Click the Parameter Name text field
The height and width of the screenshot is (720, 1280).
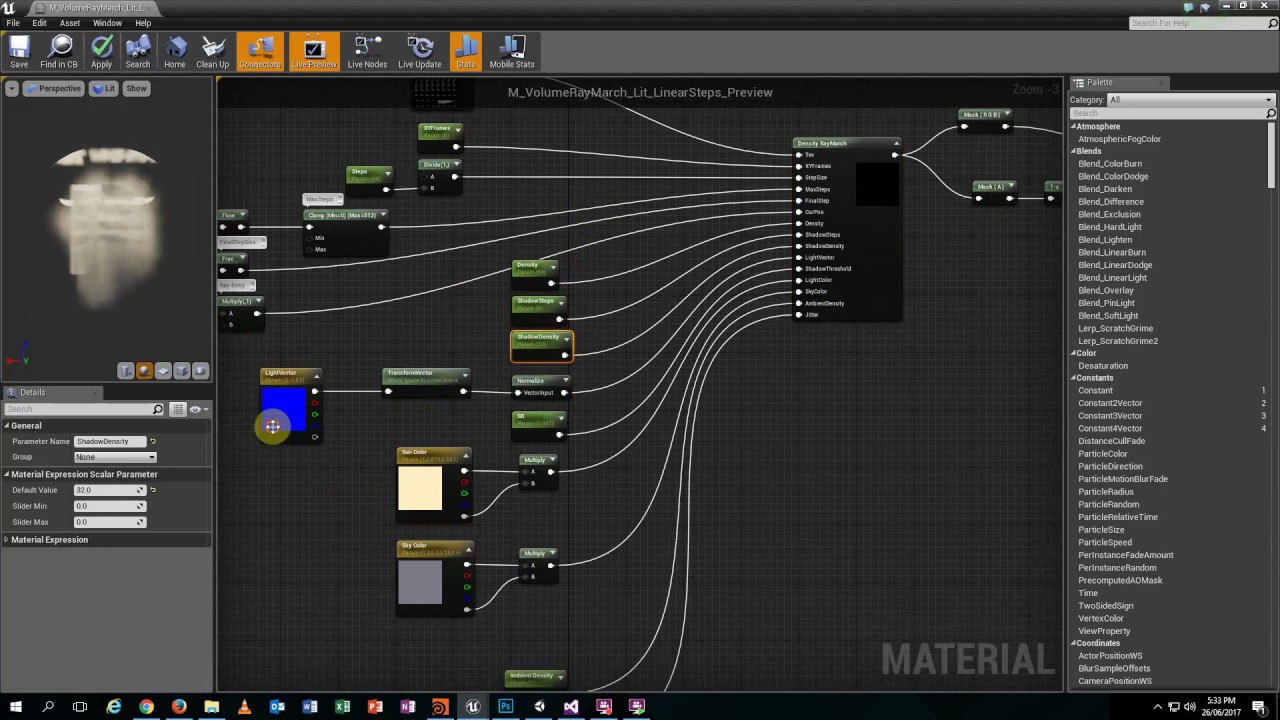[110, 441]
